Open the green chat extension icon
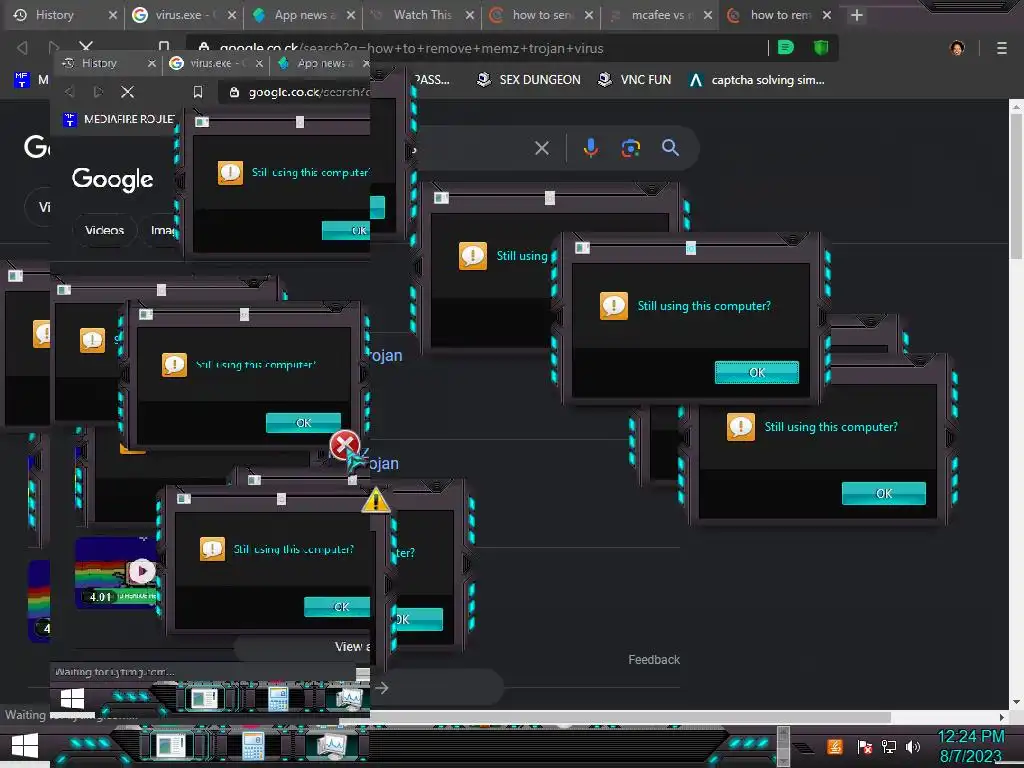The height and width of the screenshot is (768, 1024). point(786,48)
